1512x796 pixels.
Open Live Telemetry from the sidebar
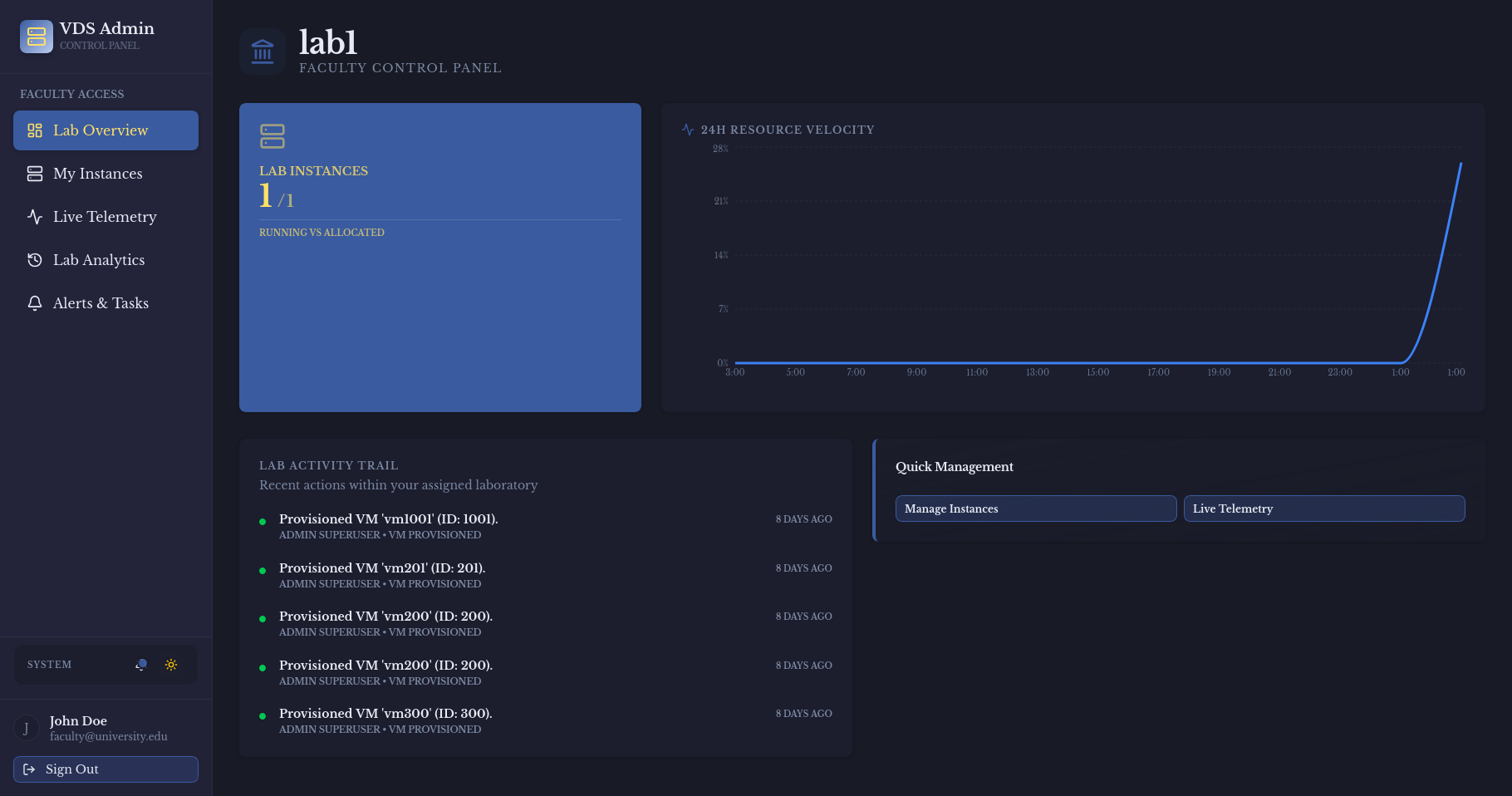[106, 217]
